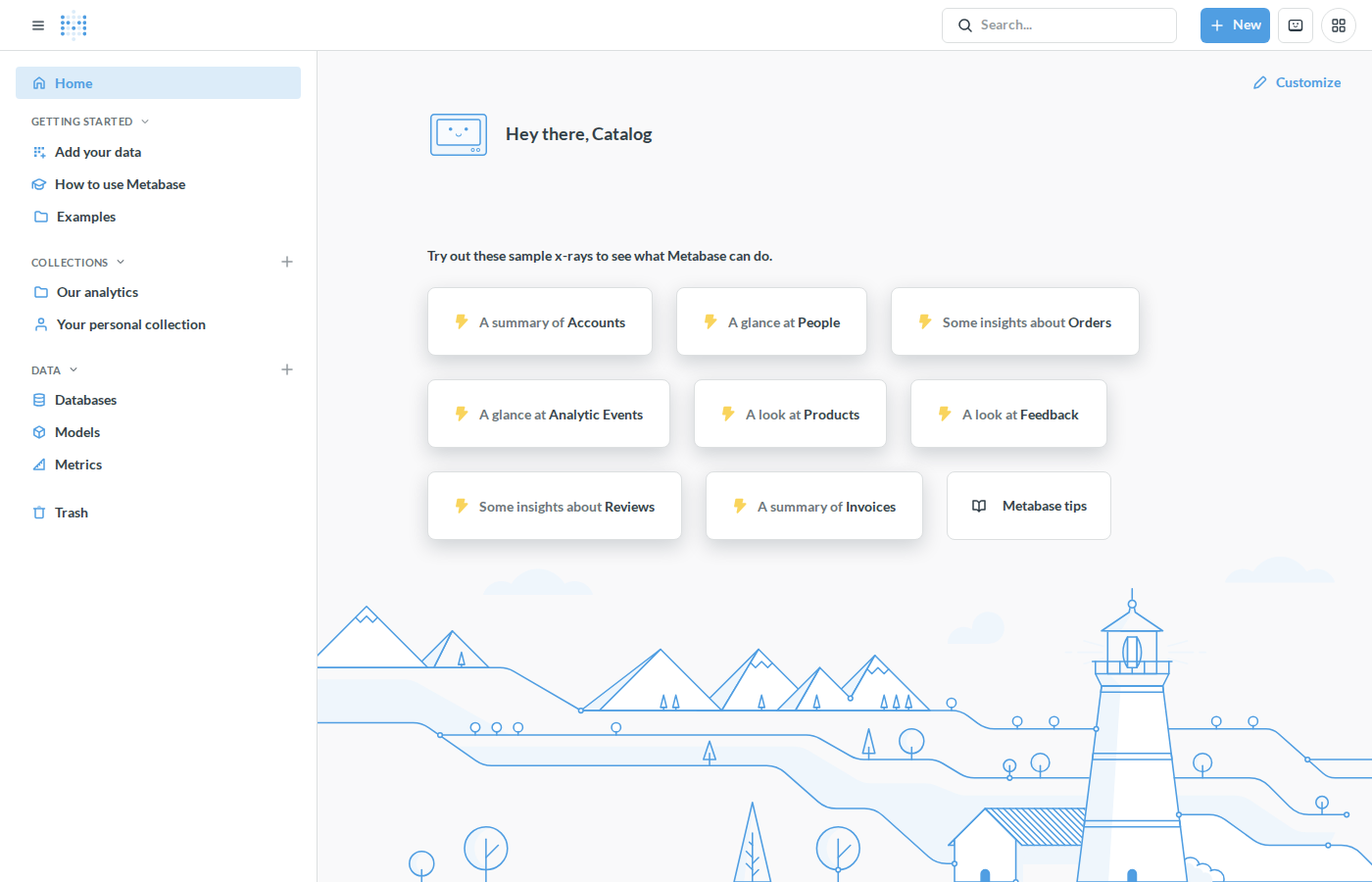Viewport: 1372px width, 882px height.
Task: Click the book icon on Metabase tips
Action: pos(979,506)
